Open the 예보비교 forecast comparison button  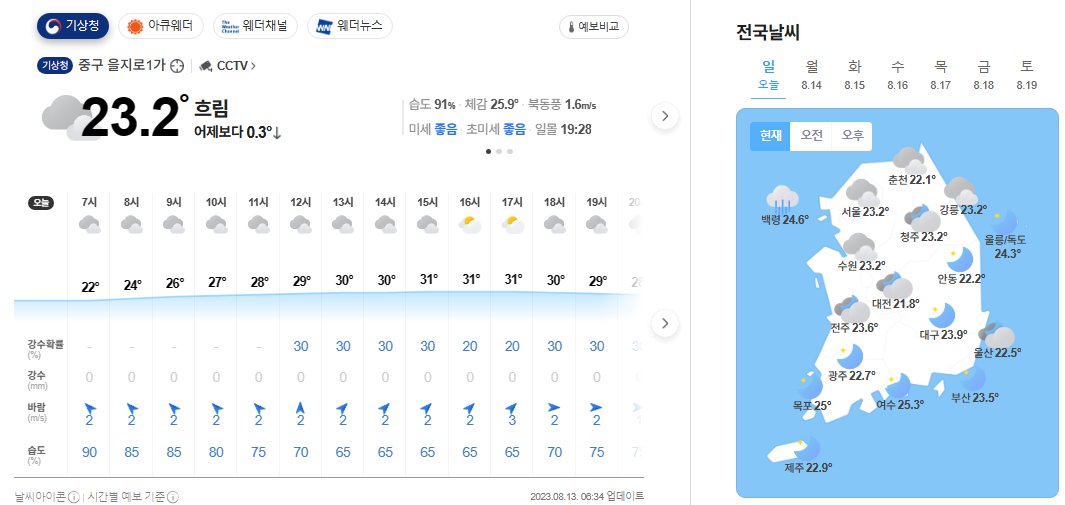point(594,27)
